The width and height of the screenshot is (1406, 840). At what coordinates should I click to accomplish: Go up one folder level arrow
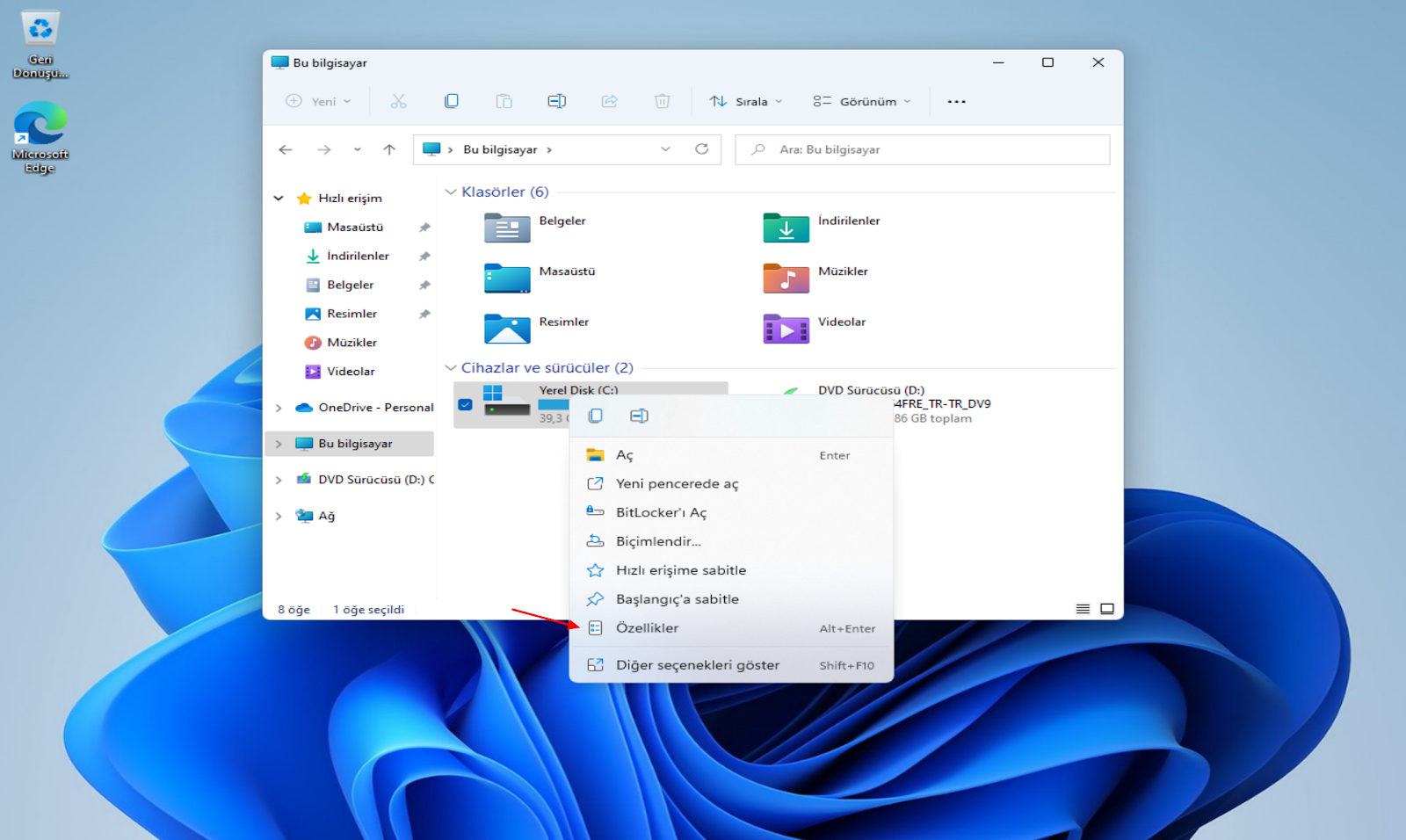coord(389,149)
